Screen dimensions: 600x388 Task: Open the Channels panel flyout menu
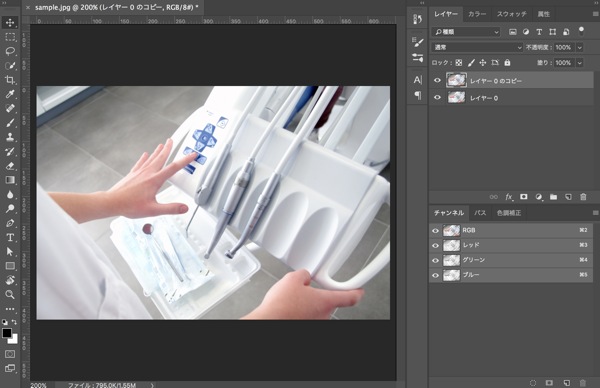tap(595, 213)
